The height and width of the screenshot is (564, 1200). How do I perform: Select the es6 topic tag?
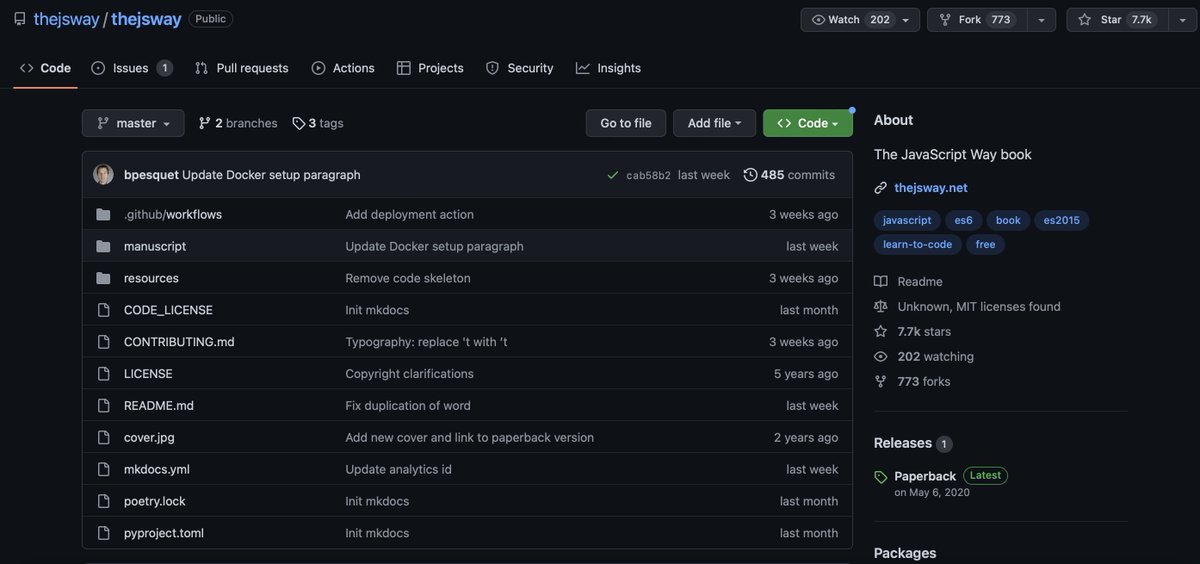coord(963,220)
